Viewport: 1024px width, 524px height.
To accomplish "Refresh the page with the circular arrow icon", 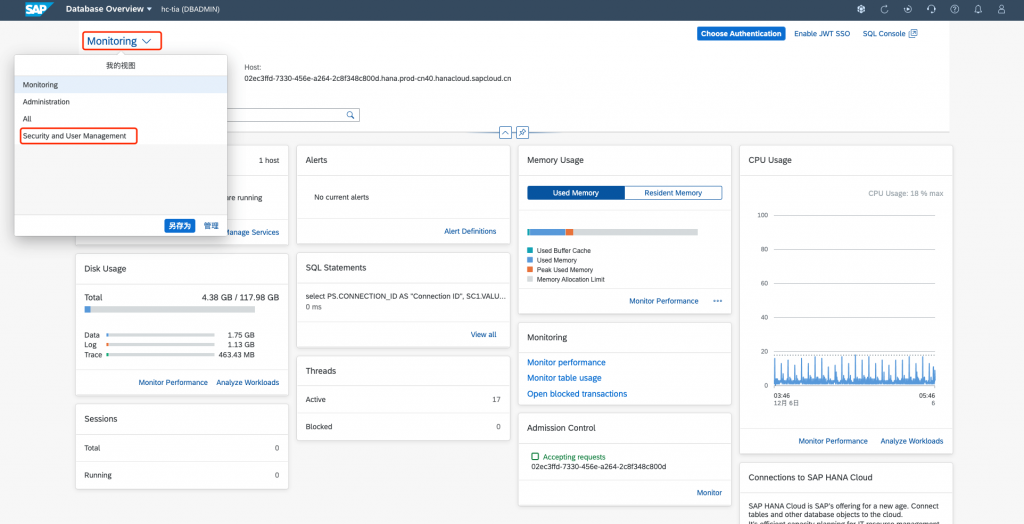I will point(884,9).
